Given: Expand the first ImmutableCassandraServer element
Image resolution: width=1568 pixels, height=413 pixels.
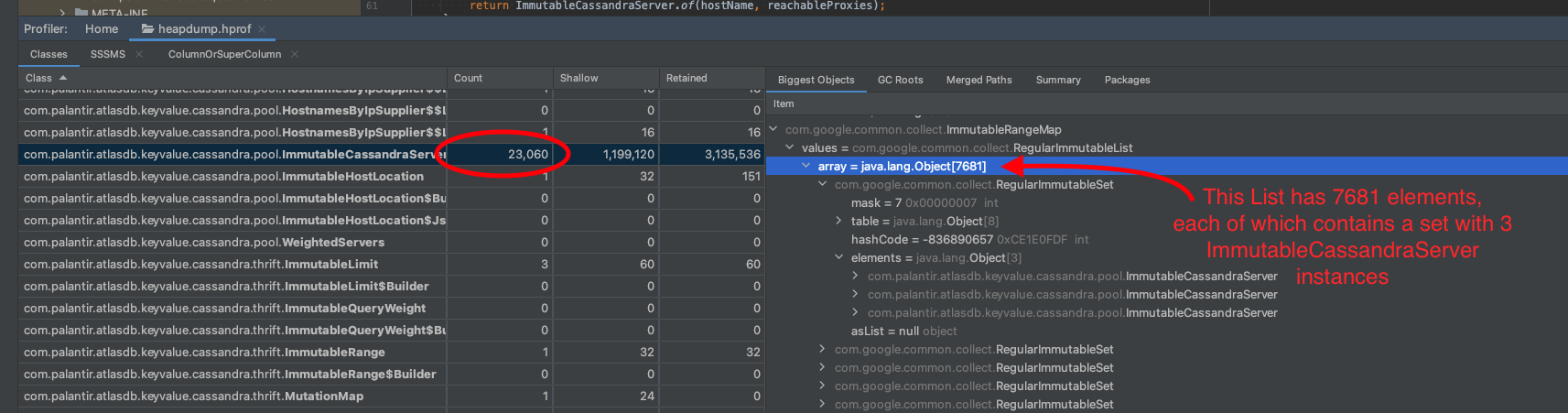Looking at the screenshot, I should point(856,276).
